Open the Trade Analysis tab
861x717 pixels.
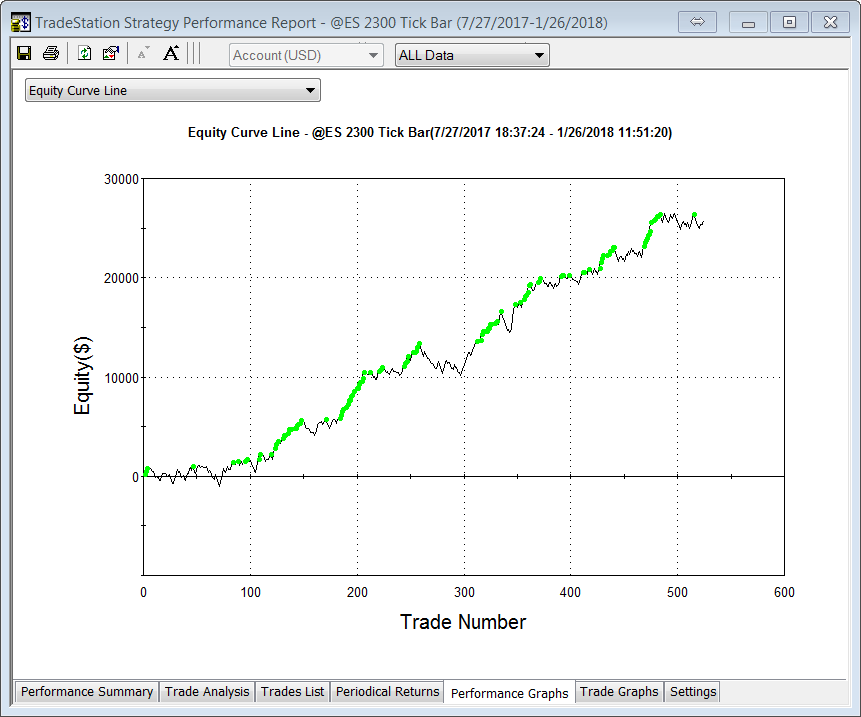click(x=207, y=692)
